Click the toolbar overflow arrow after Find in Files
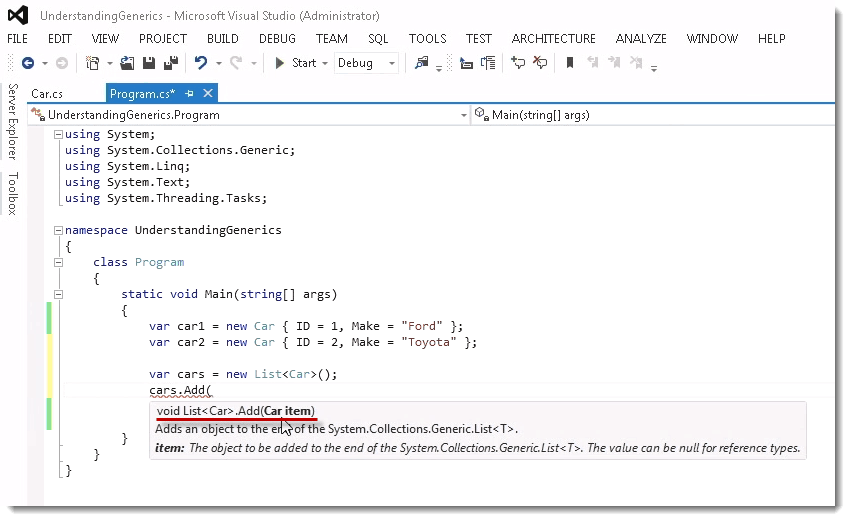Image resolution: width=850 pixels, height=521 pixels. (x=439, y=67)
